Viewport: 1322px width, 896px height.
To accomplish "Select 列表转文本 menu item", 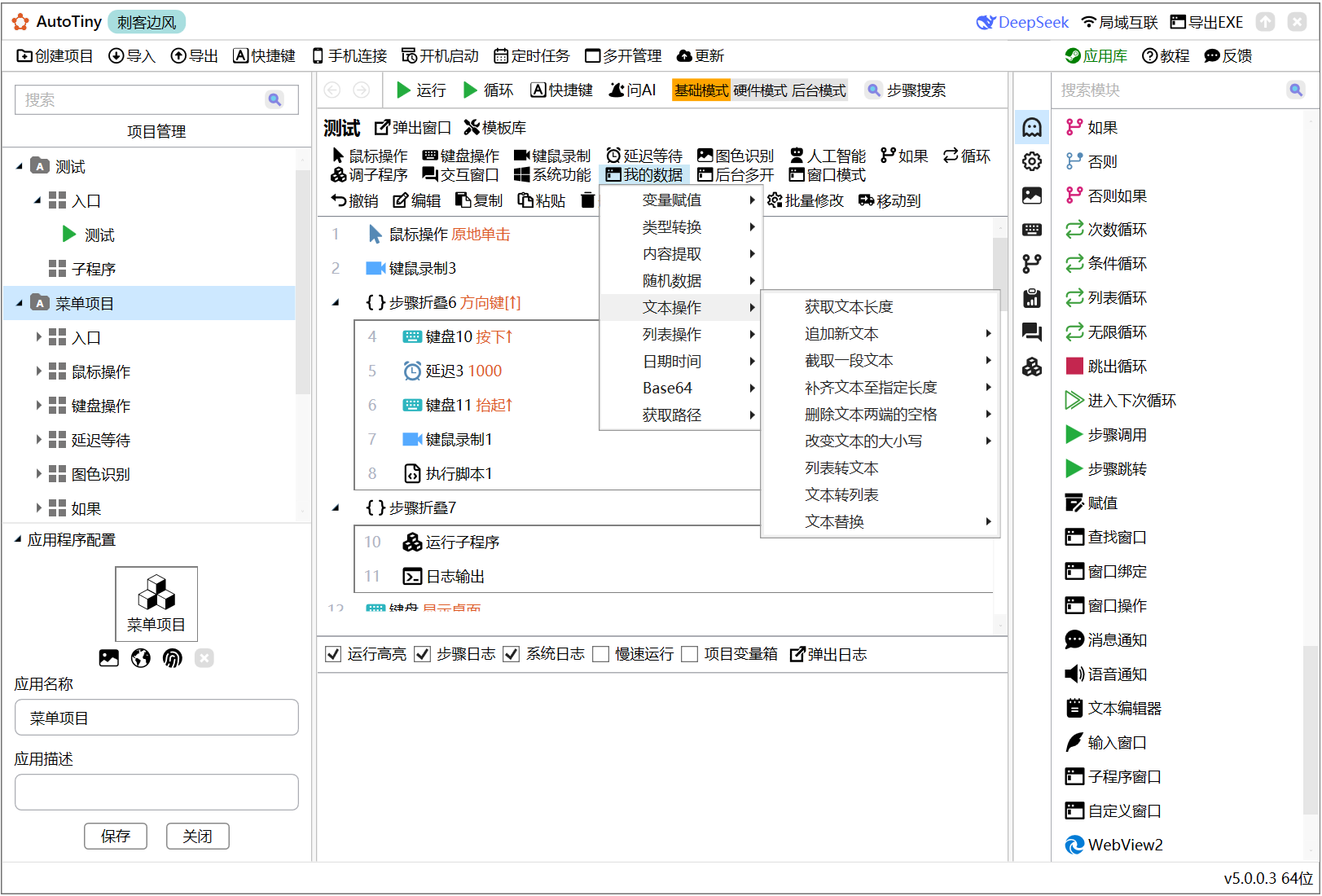I will (x=880, y=468).
